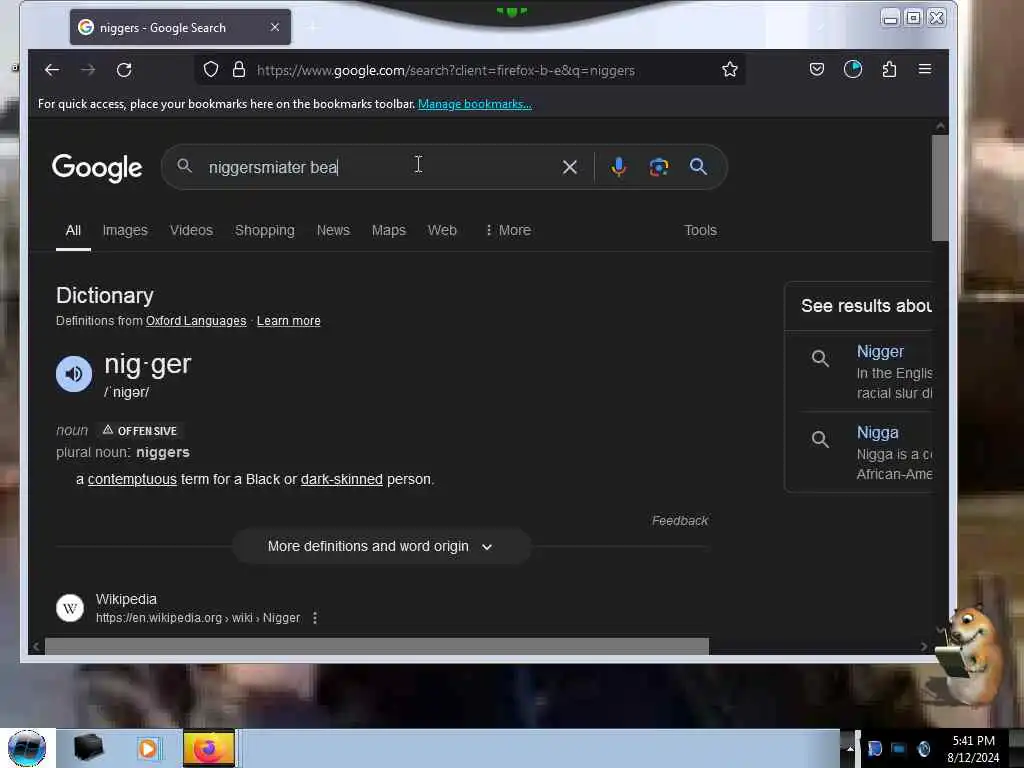Switch to Images results tab
This screenshot has width=1024, height=768.
125,230
